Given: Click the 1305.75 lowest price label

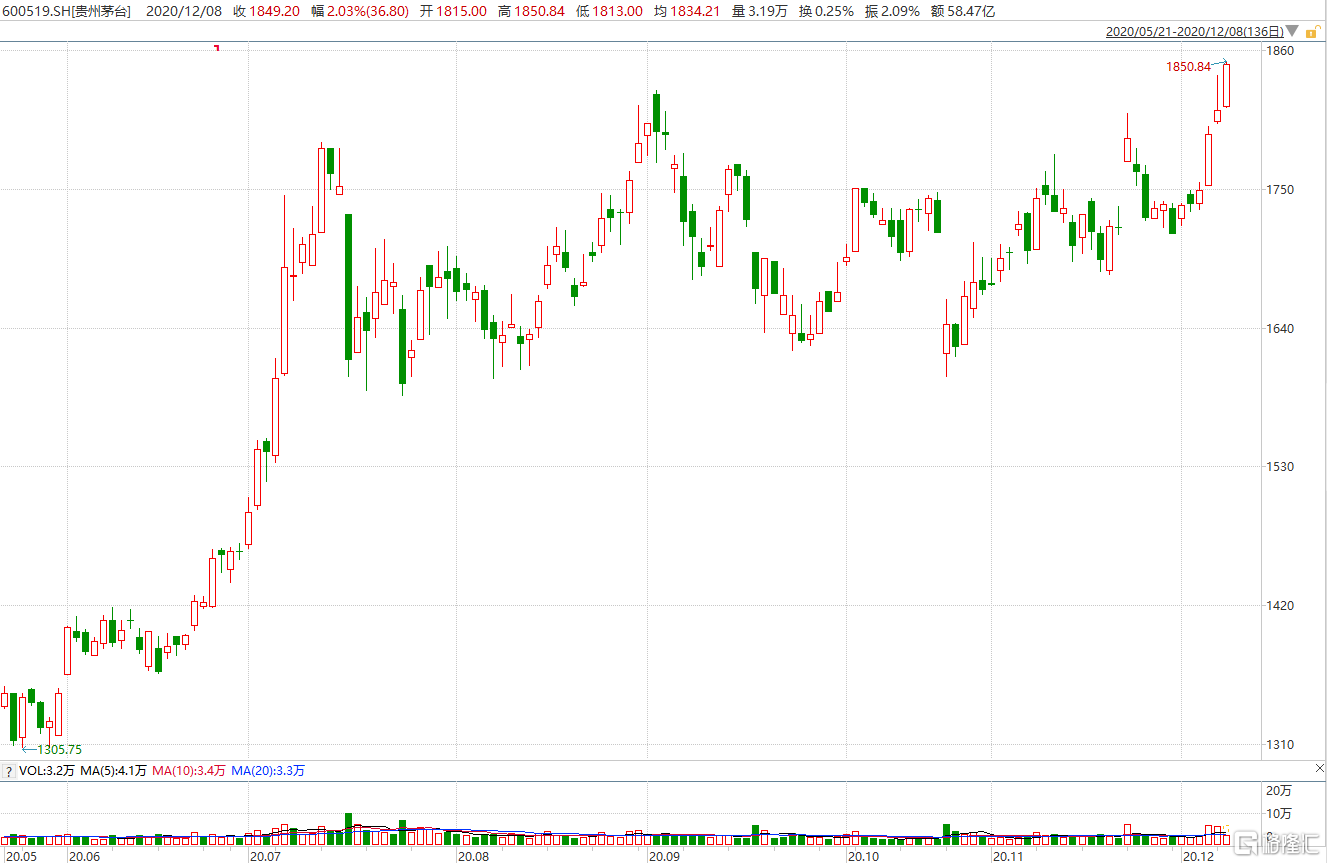Looking at the screenshot, I should coord(60,749).
